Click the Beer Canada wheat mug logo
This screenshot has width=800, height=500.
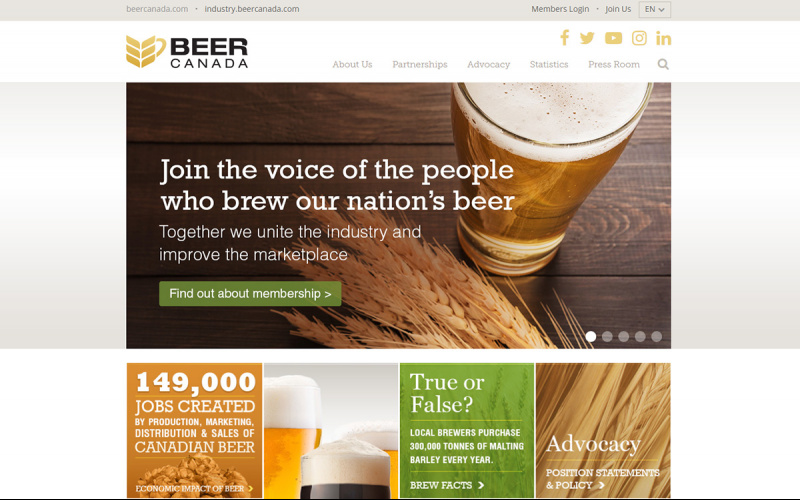[x=187, y=52]
